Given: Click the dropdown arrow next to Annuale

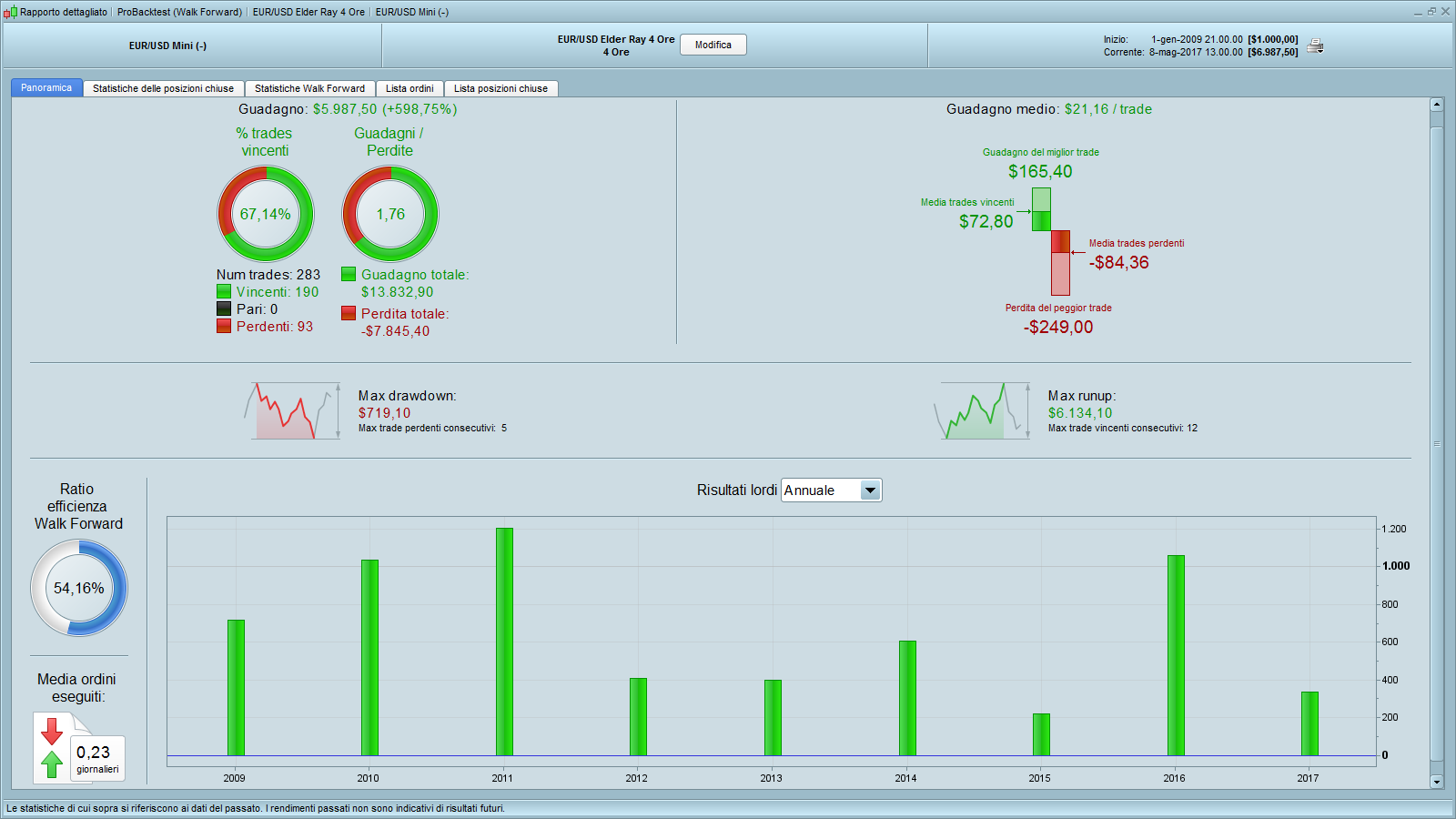Looking at the screenshot, I should pos(870,490).
